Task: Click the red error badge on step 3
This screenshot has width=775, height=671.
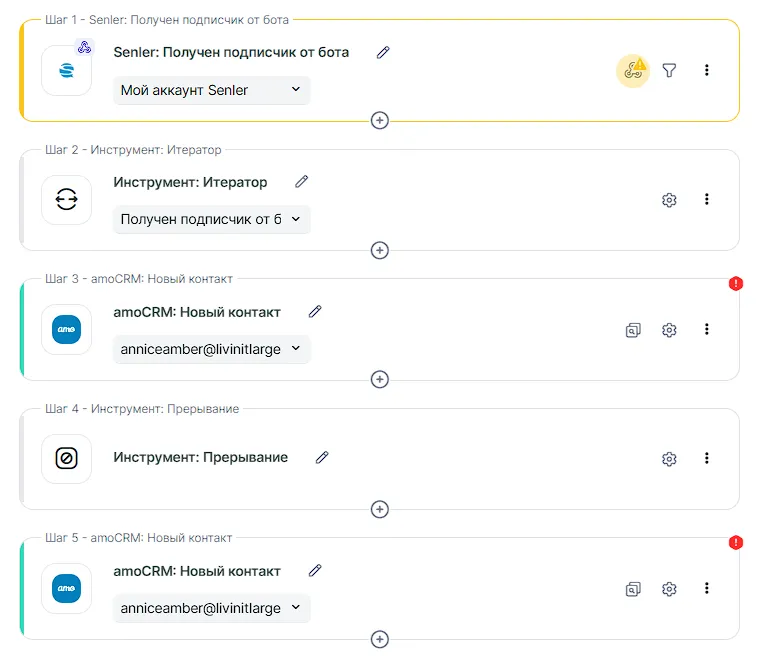Action: 736,283
